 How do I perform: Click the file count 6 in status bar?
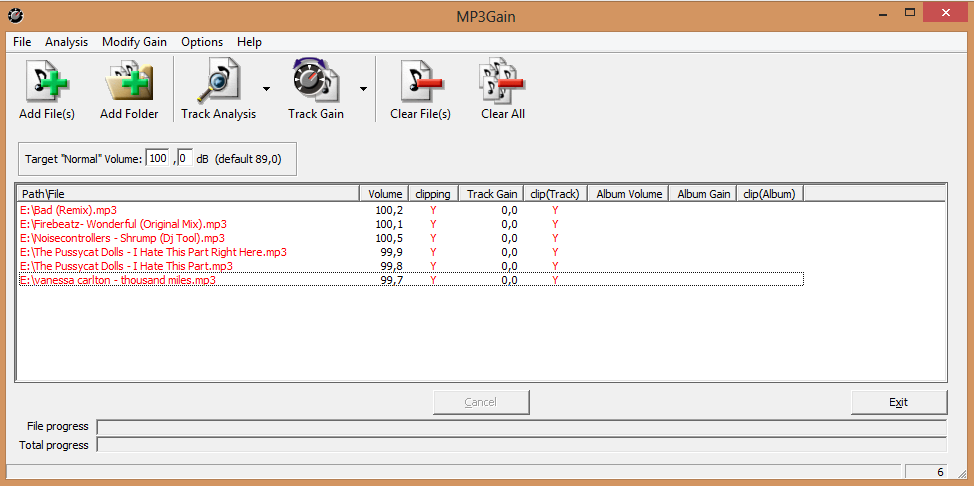[940, 472]
